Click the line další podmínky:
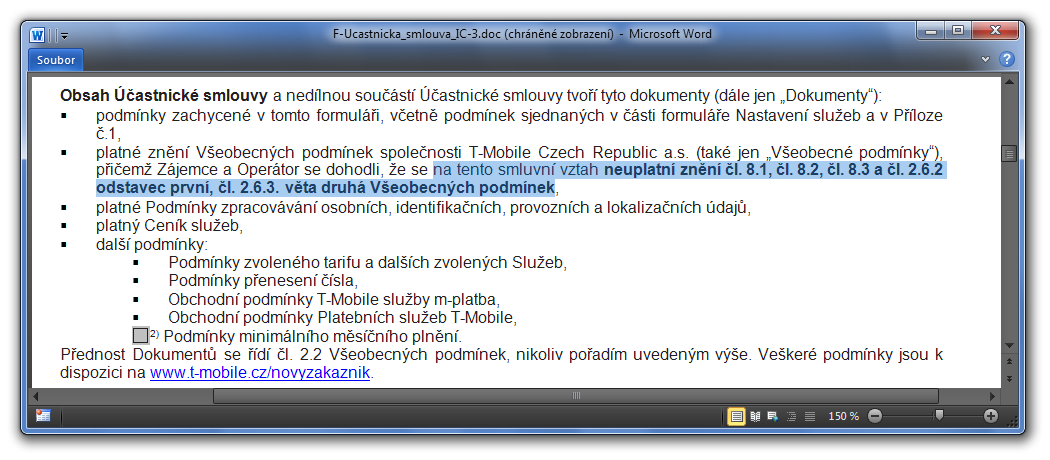 pyautogui.click(x=152, y=244)
